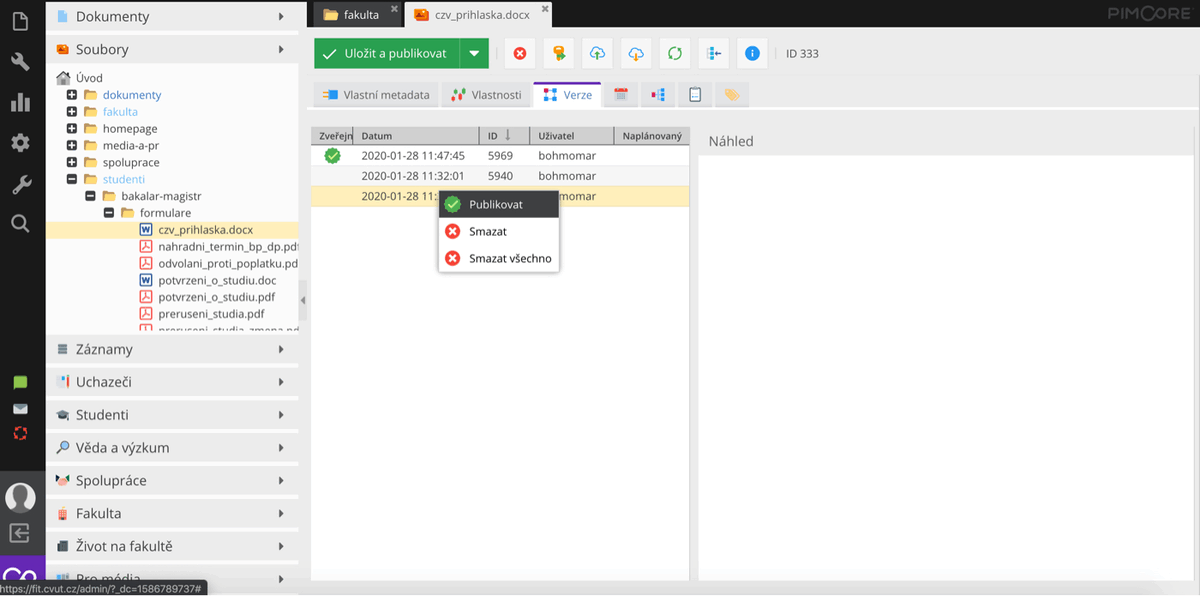
Task: Open the bar chart marketing sidebar icon
Action: (20, 103)
